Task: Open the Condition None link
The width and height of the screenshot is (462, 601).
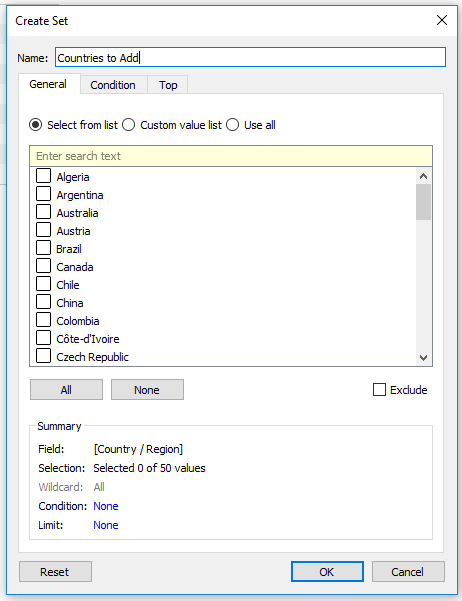Action: 106,506
